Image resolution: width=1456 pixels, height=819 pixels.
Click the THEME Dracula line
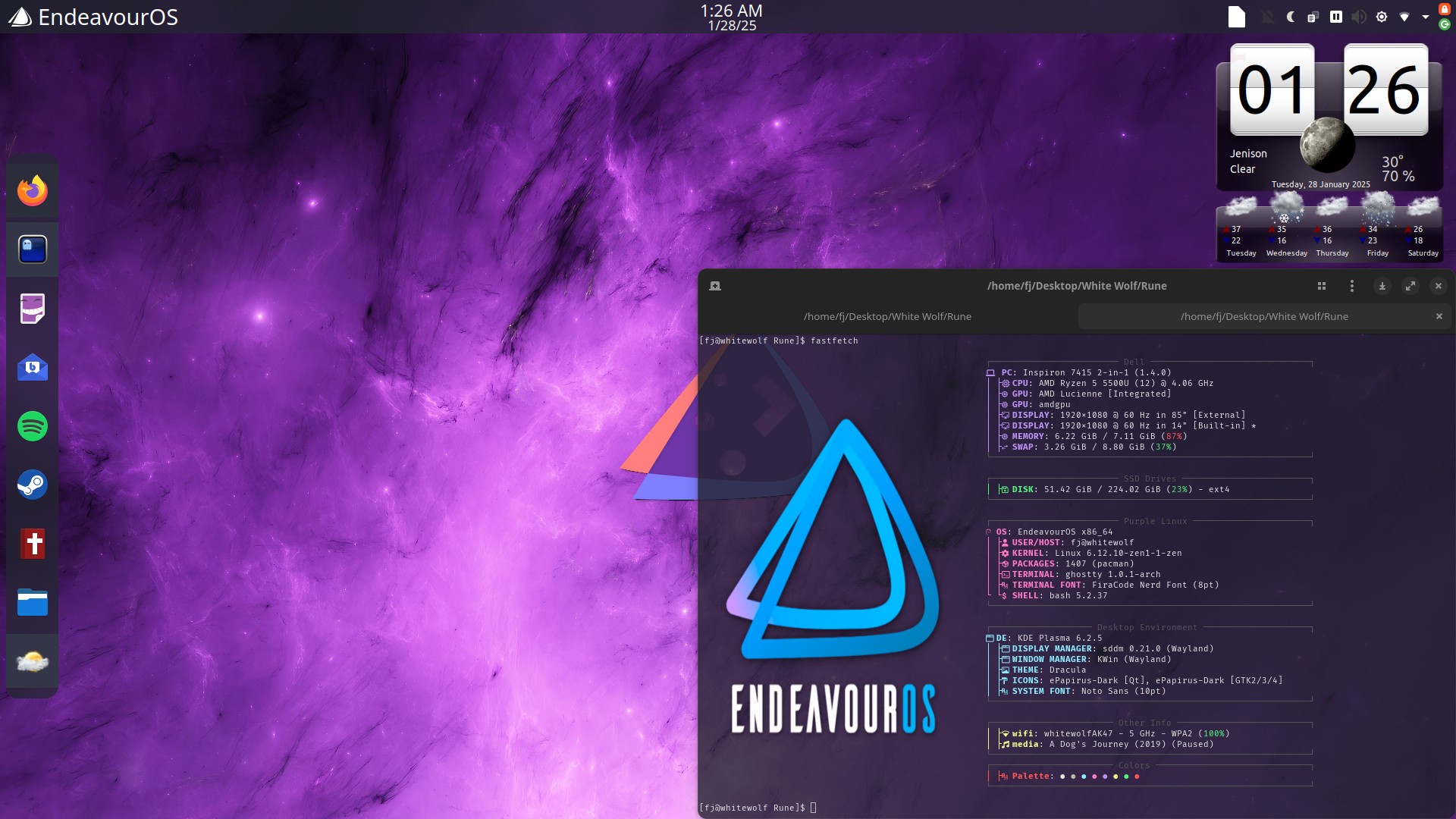tap(1043, 670)
